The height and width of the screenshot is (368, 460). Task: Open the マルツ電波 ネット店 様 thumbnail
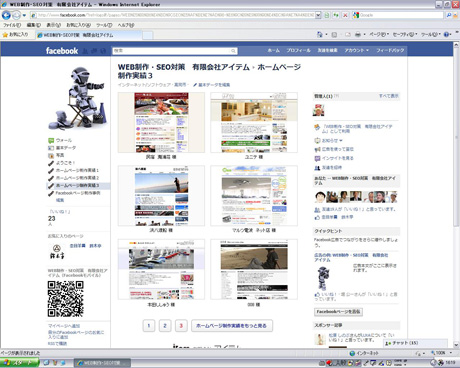click(254, 196)
